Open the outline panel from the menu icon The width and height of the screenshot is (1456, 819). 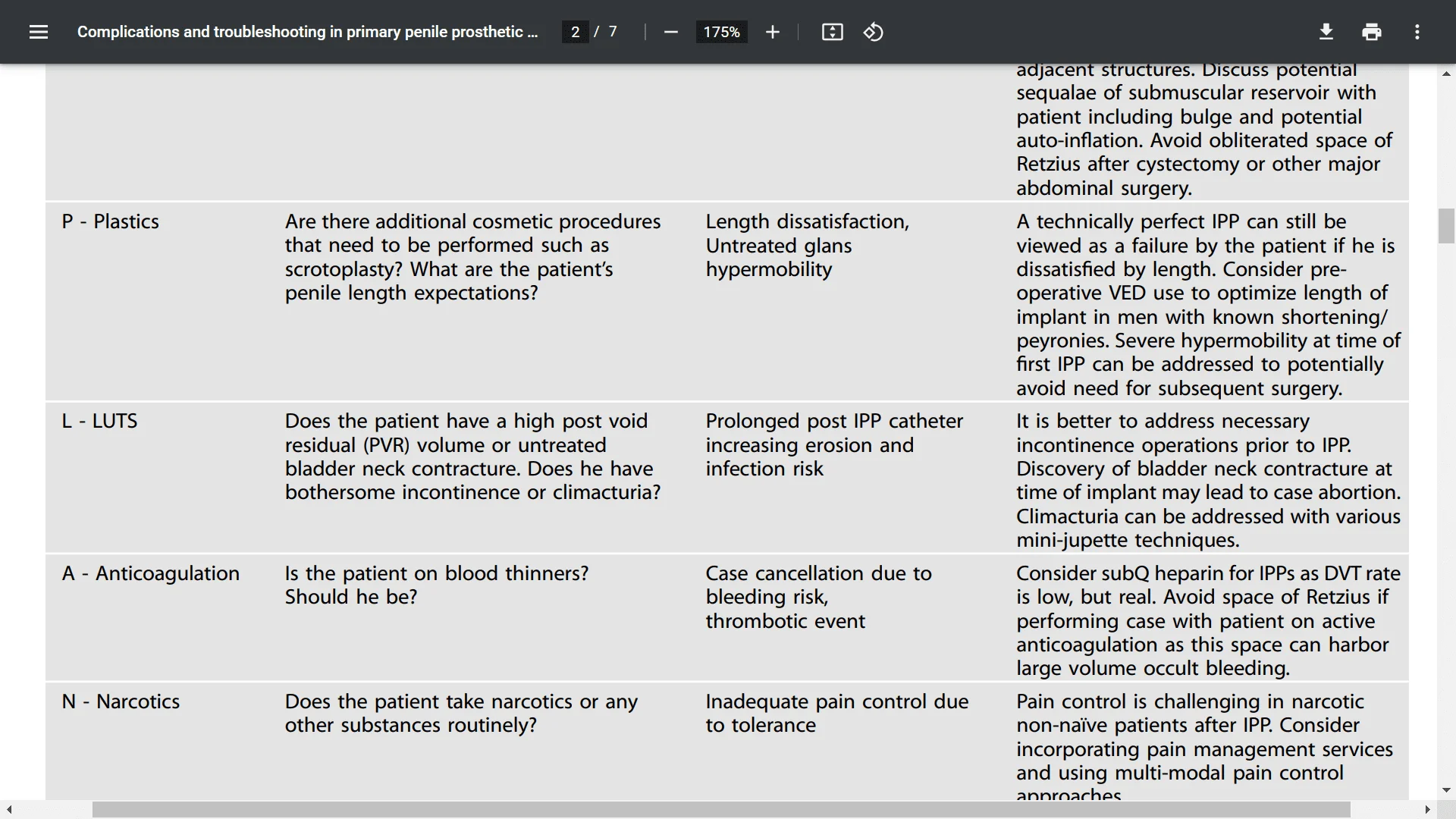pos(38,32)
